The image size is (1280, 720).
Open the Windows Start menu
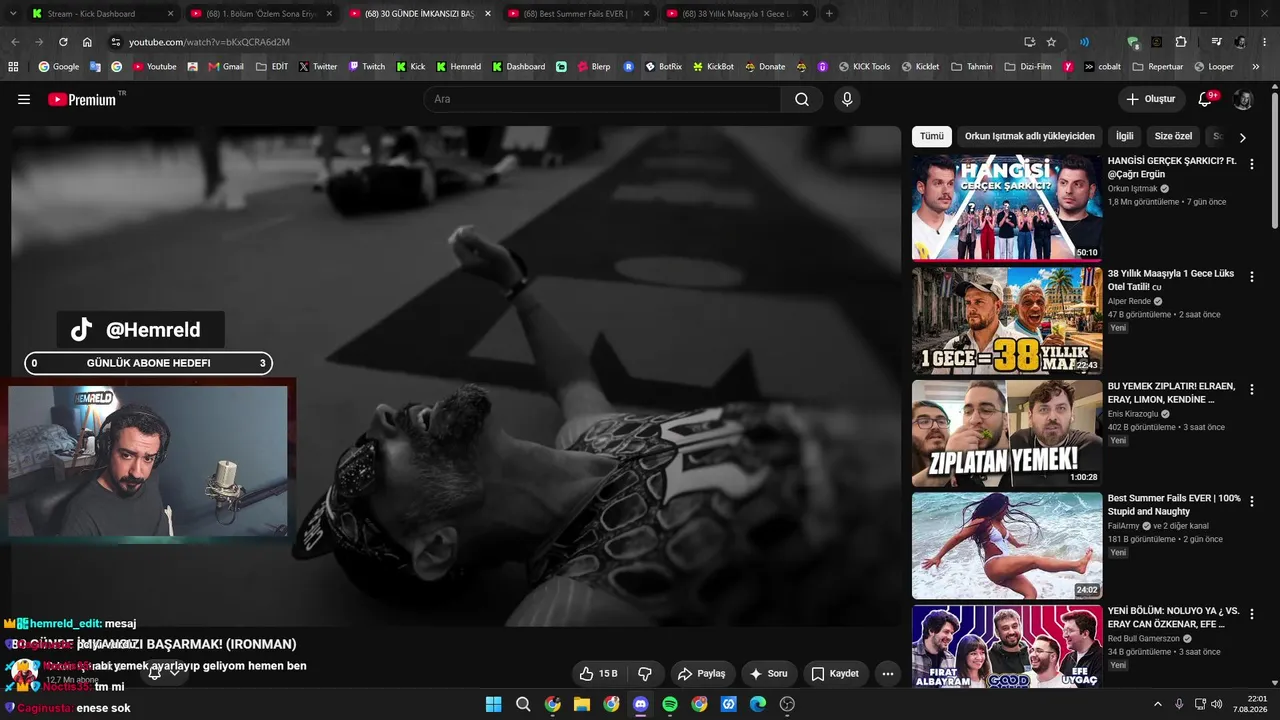coord(493,704)
